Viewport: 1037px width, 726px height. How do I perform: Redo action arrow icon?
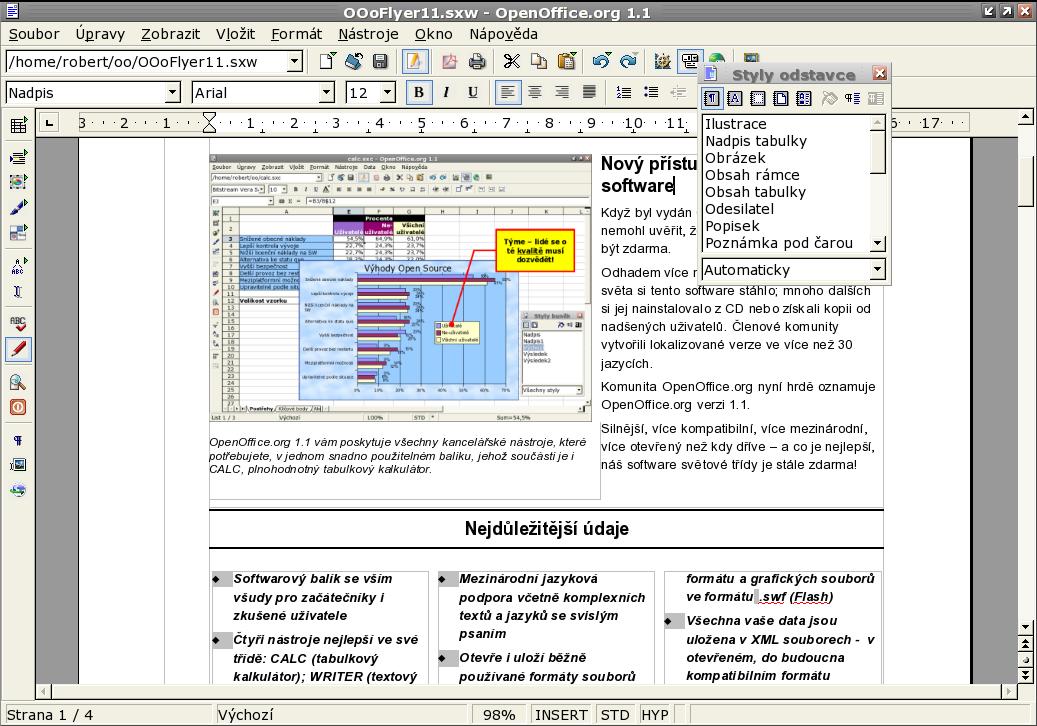tap(628, 61)
